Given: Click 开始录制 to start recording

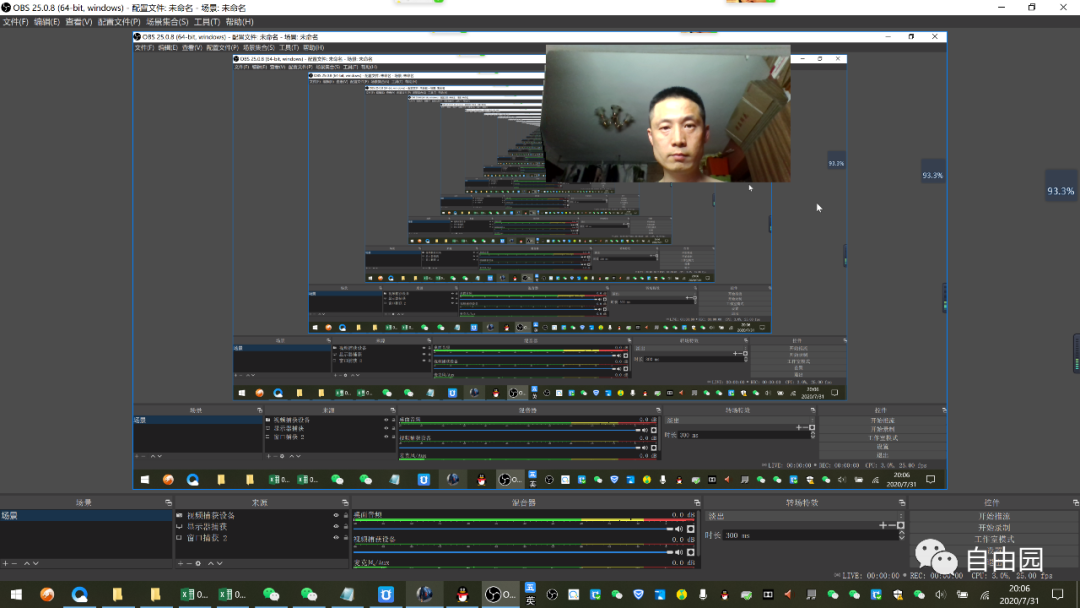Looking at the screenshot, I should (x=995, y=527).
